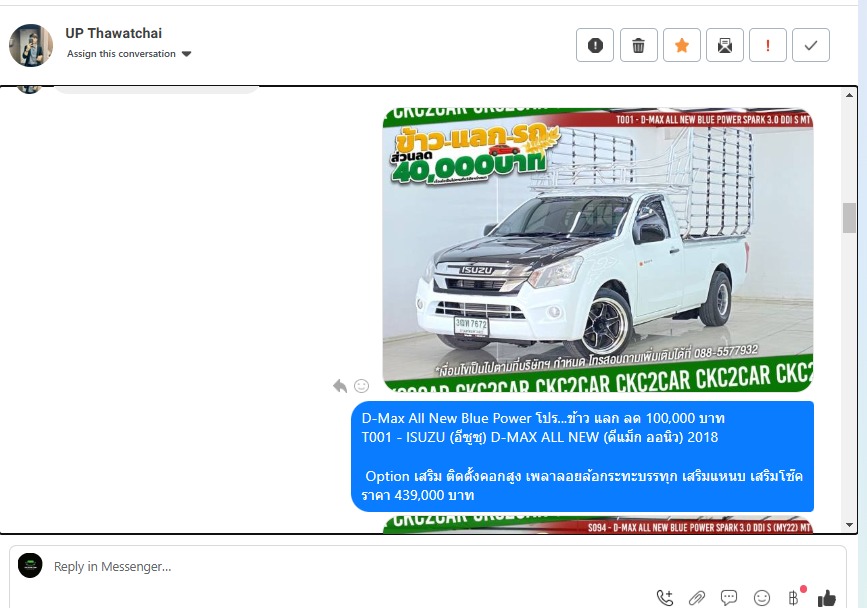The image size is (867, 608).
Task: React to truck image with emoji
Action: click(x=362, y=386)
